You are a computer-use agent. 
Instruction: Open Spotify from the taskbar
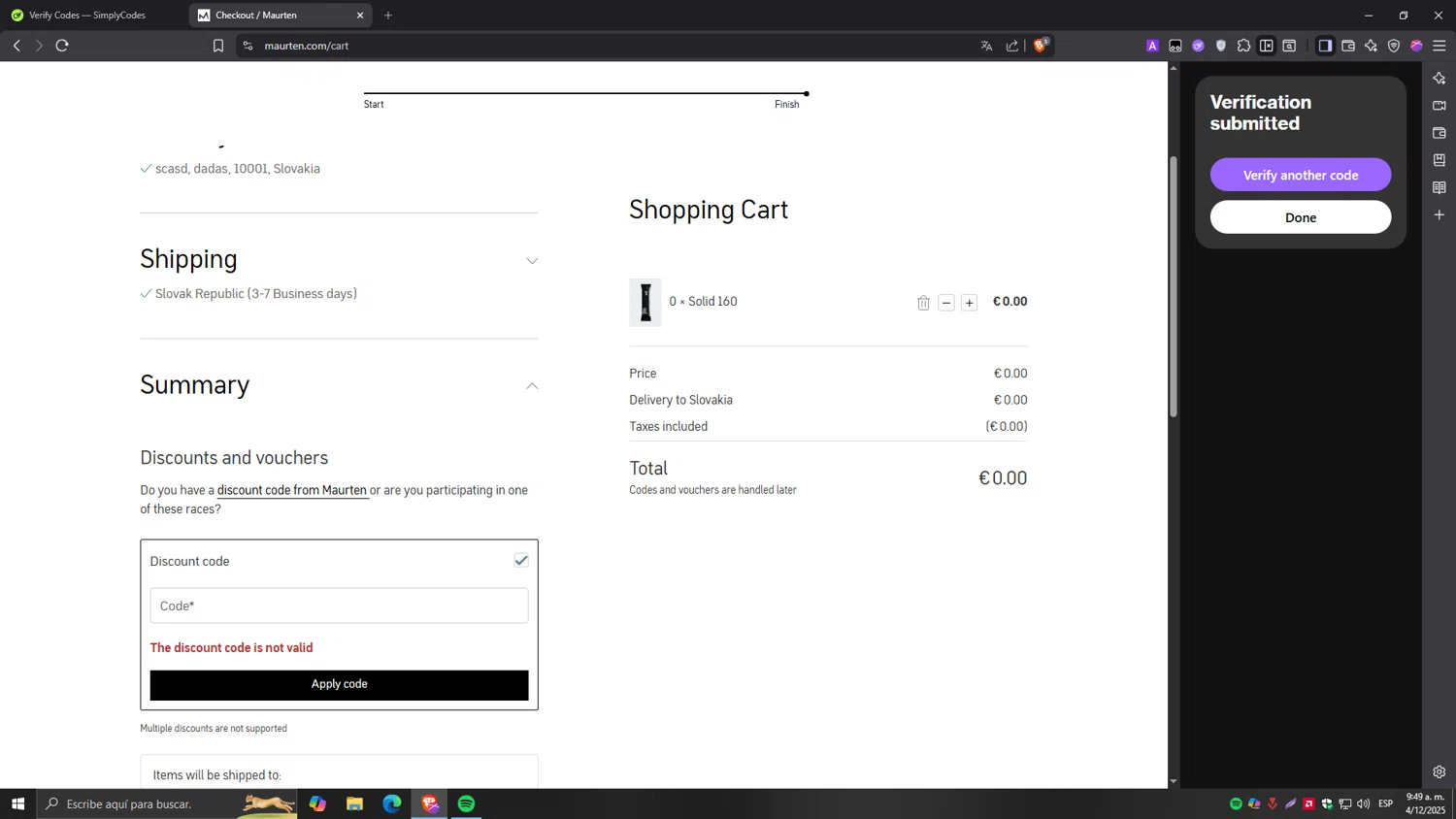click(x=467, y=803)
